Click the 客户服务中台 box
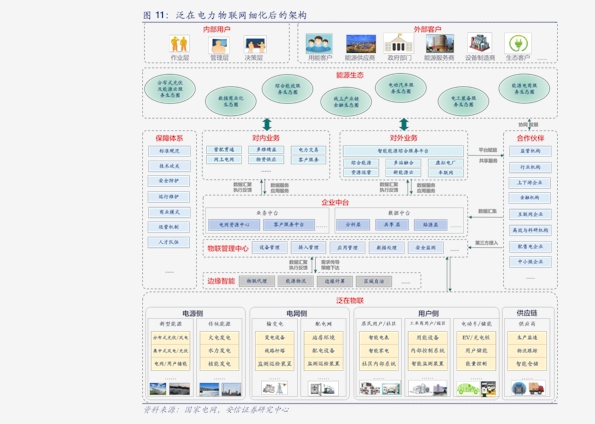The image size is (595, 424). click(289, 225)
